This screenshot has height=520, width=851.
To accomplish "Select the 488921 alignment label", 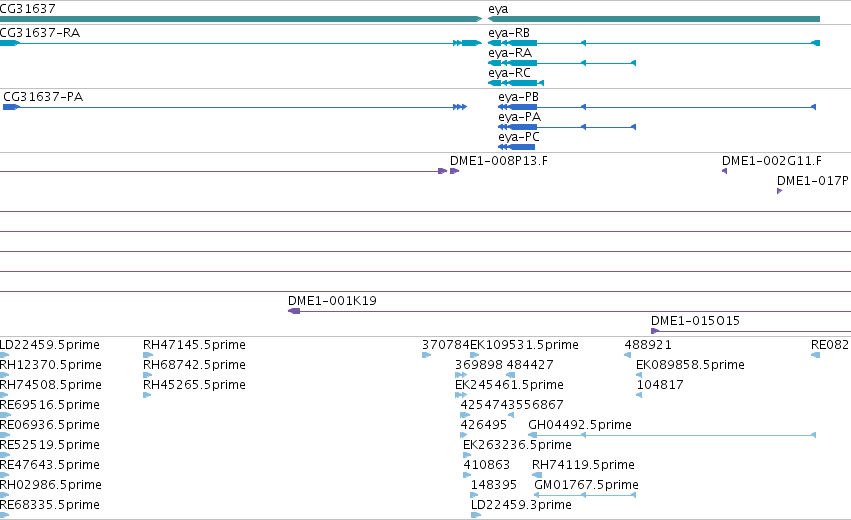I will point(648,345).
